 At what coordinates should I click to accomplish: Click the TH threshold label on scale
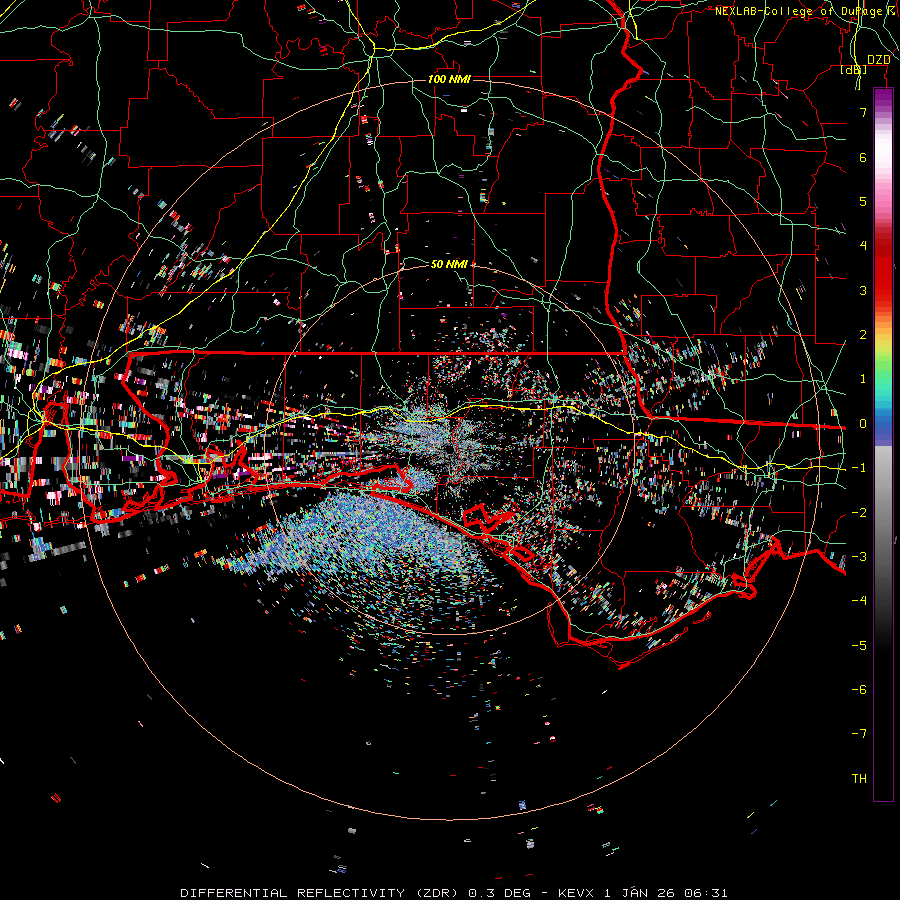tap(859, 778)
